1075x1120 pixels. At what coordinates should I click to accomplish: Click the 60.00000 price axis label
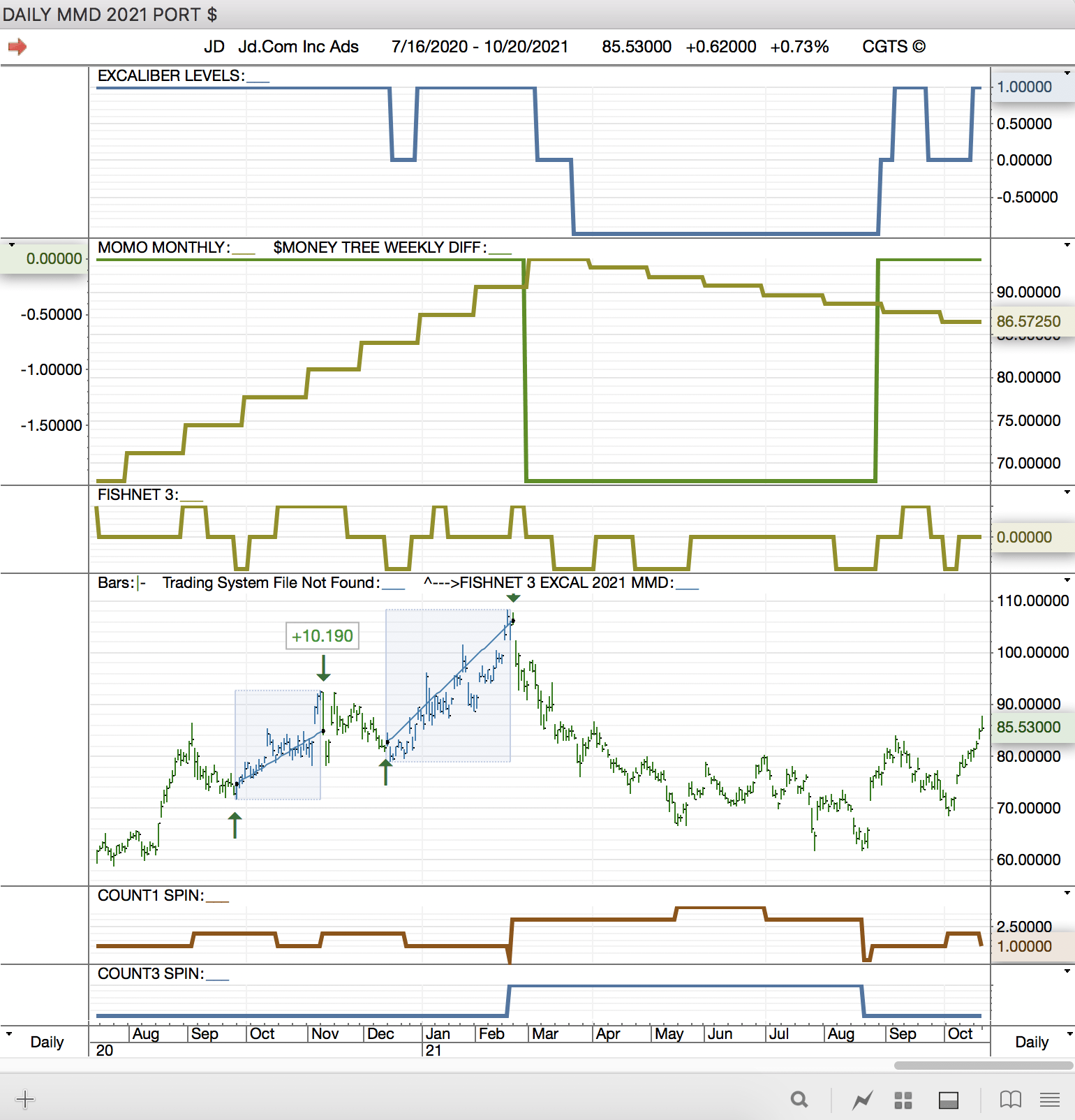(x=1029, y=860)
